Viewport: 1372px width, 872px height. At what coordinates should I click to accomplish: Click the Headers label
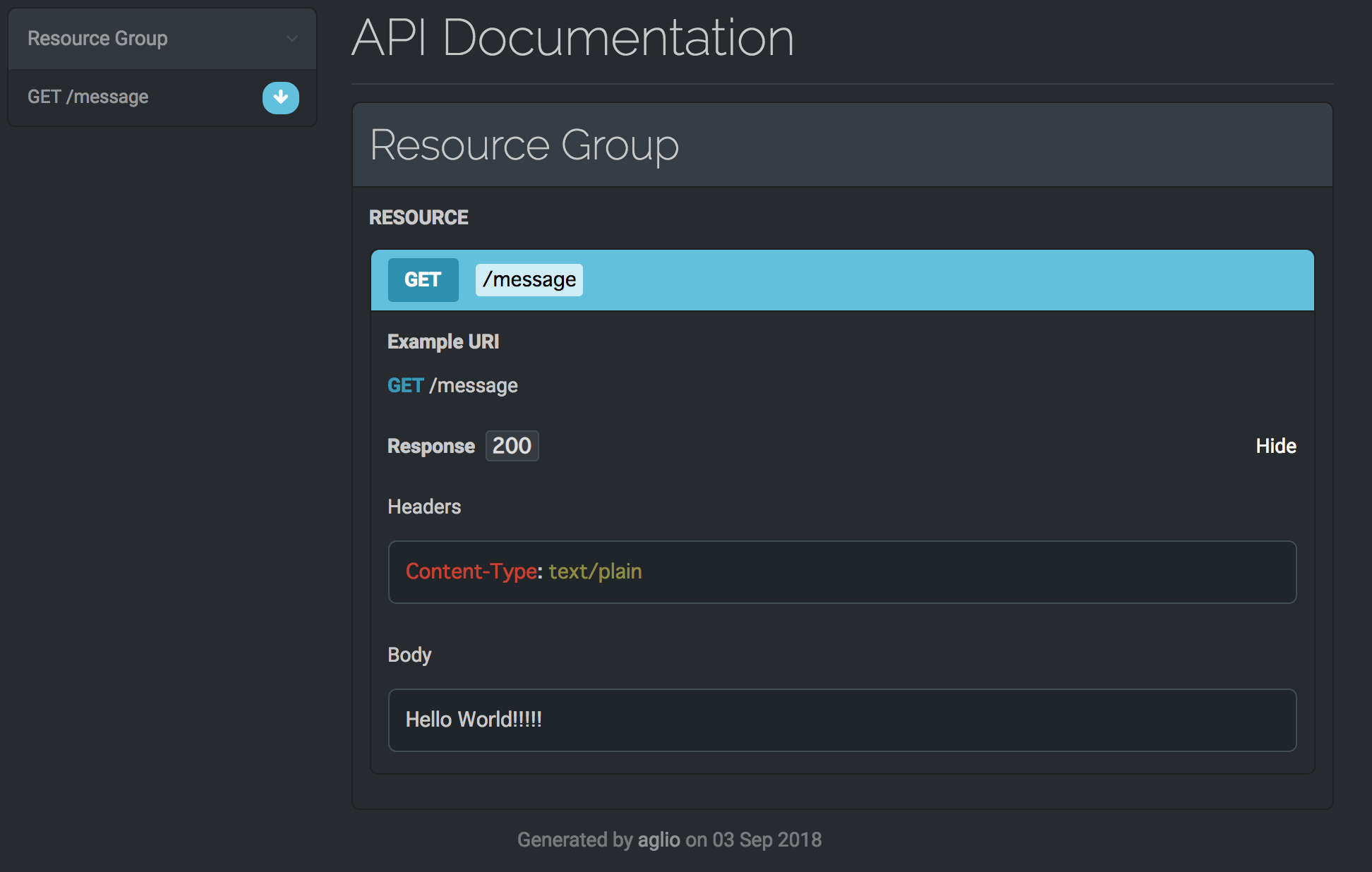coord(424,507)
